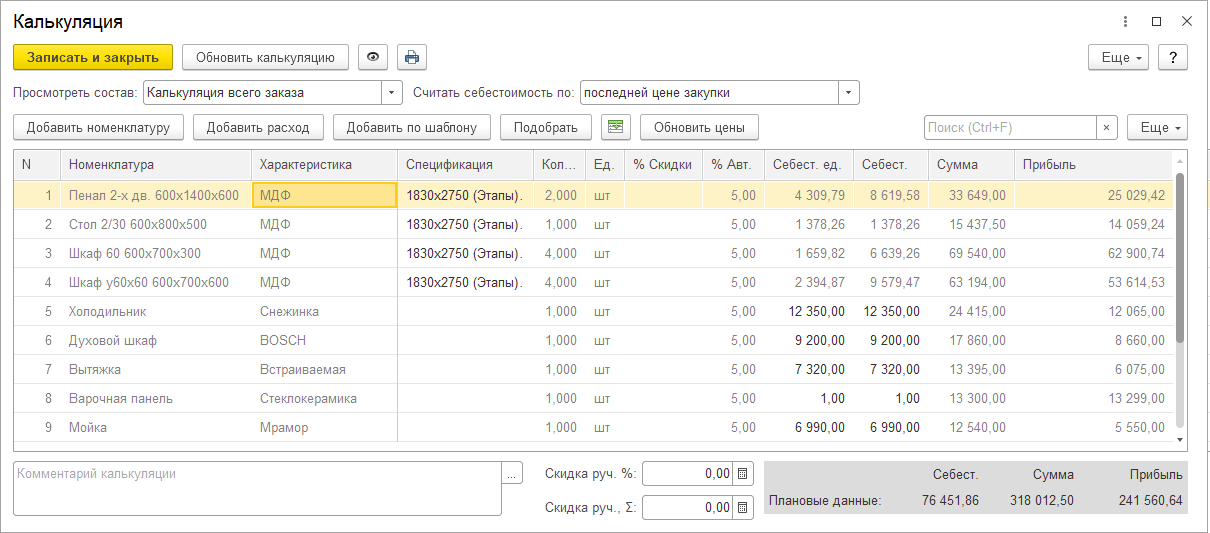Clear the search field with X

click(x=1107, y=127)
